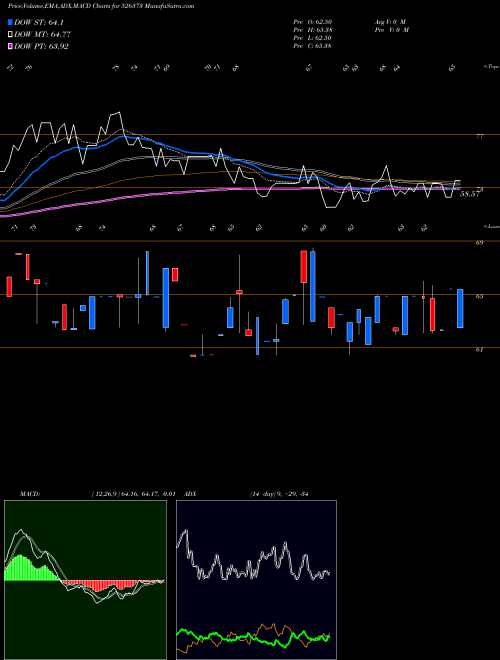Viewport: 500px width, 660px height.
Task: Click the 'Pre O: 62.50' value
Action: click(313, 22)
